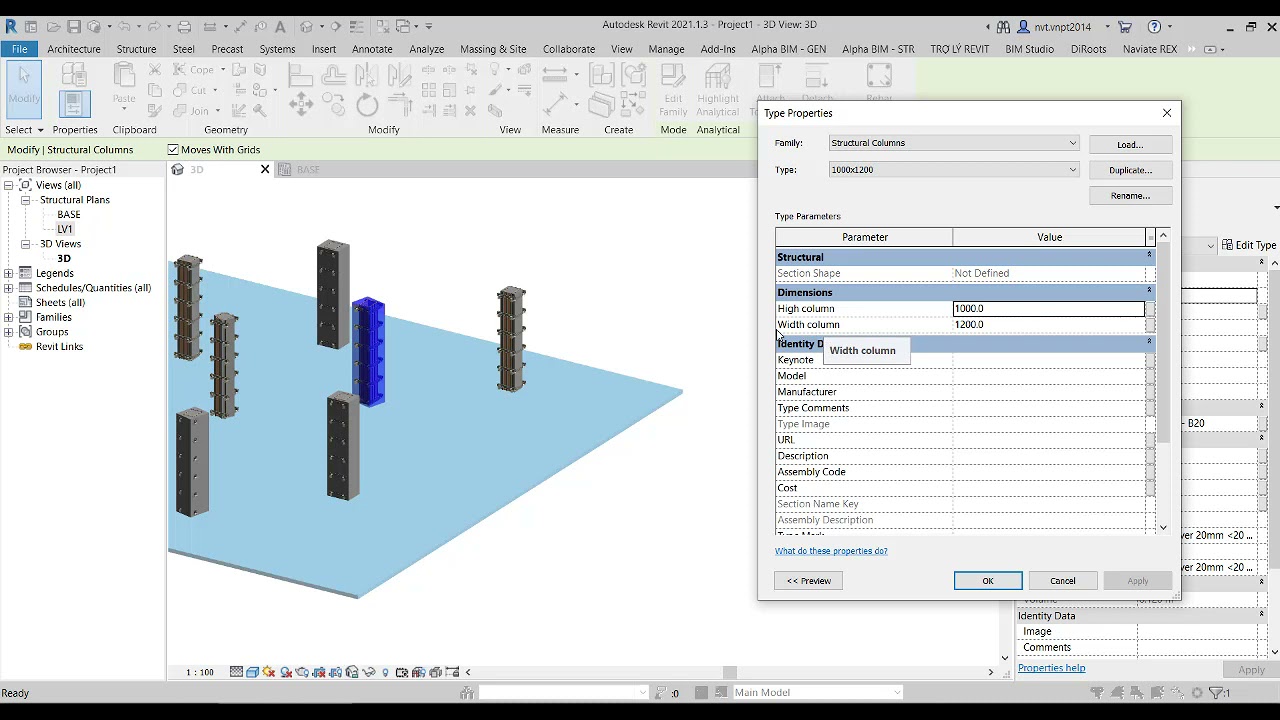Click the Rename... button
The height and width of the screenshot is (720, 1280).
pyautogui.click(x=1130, y=196)
